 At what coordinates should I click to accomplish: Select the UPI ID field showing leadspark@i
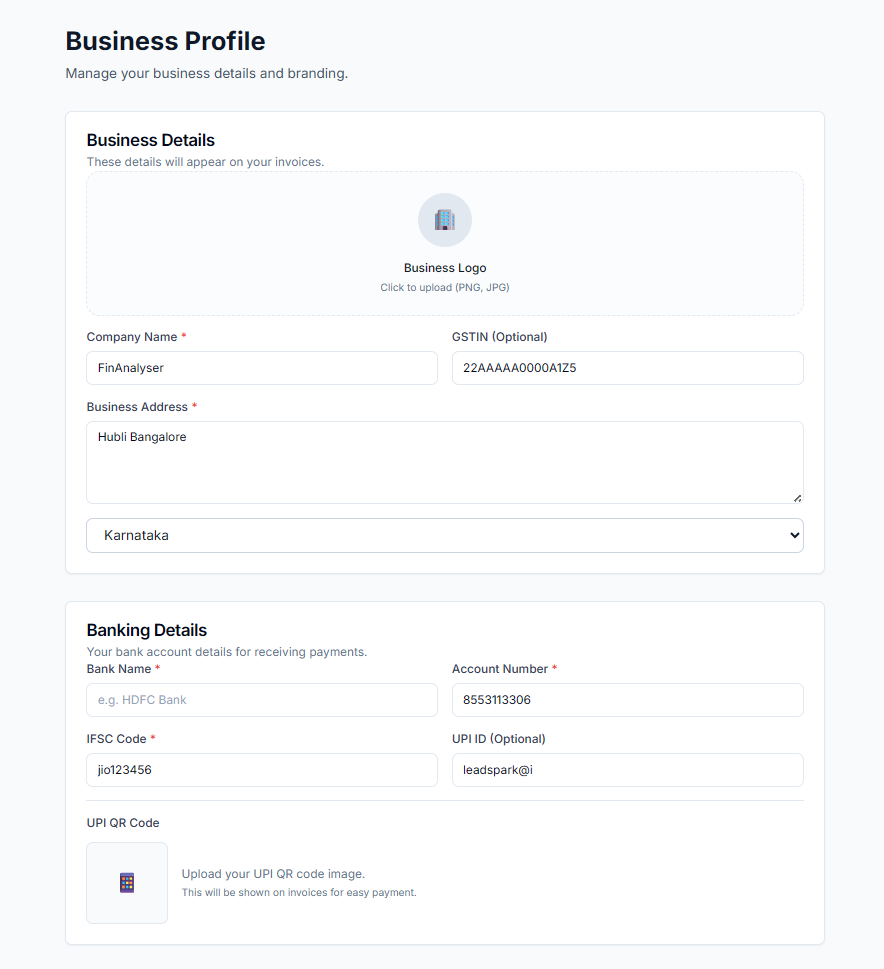[x=627, y=770]
